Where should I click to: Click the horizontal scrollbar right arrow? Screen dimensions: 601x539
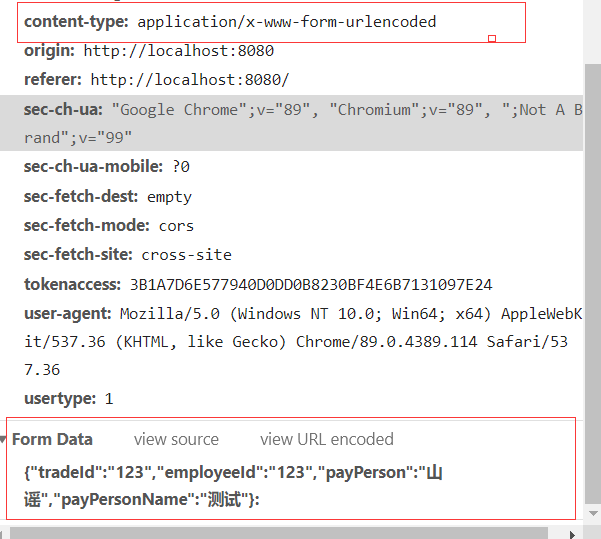pyautogui.click(x=572, y=534)
